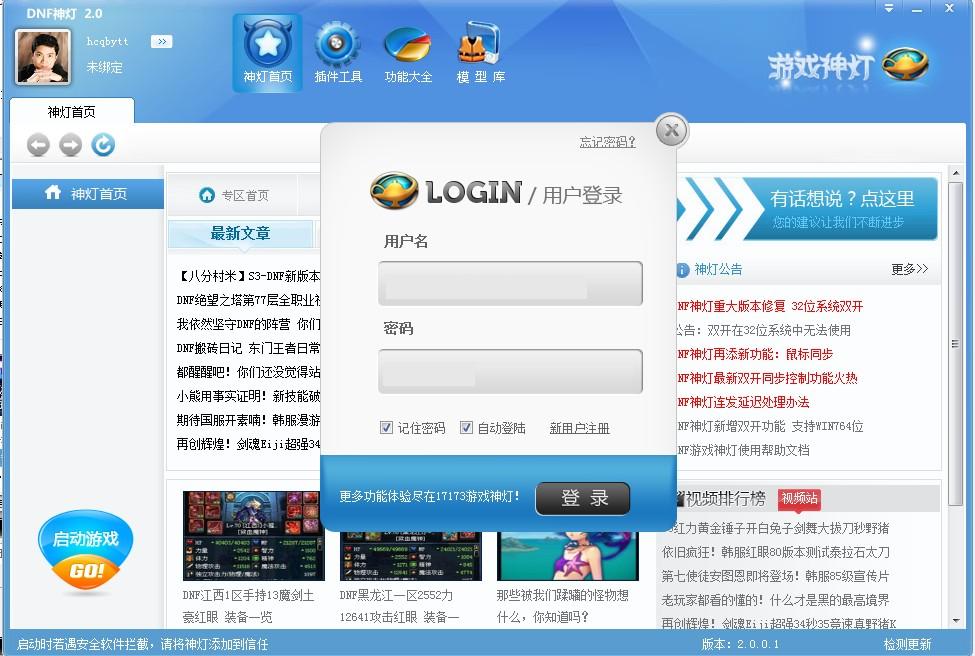975x656 pixels.
Task: Click the 有话想说？点这里 banner
Action: click(x=807, y=209)
